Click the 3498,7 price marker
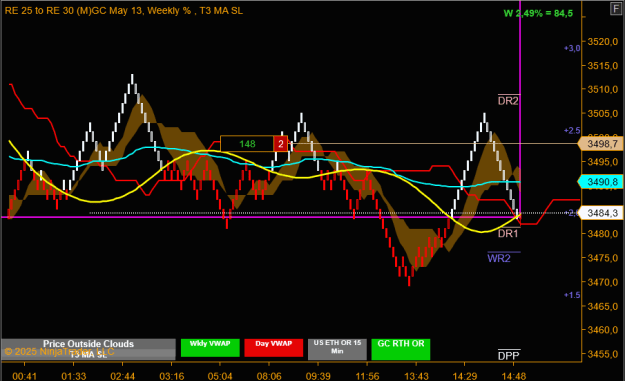Screen dimensions: 625x381 click(x=601, y=144)
